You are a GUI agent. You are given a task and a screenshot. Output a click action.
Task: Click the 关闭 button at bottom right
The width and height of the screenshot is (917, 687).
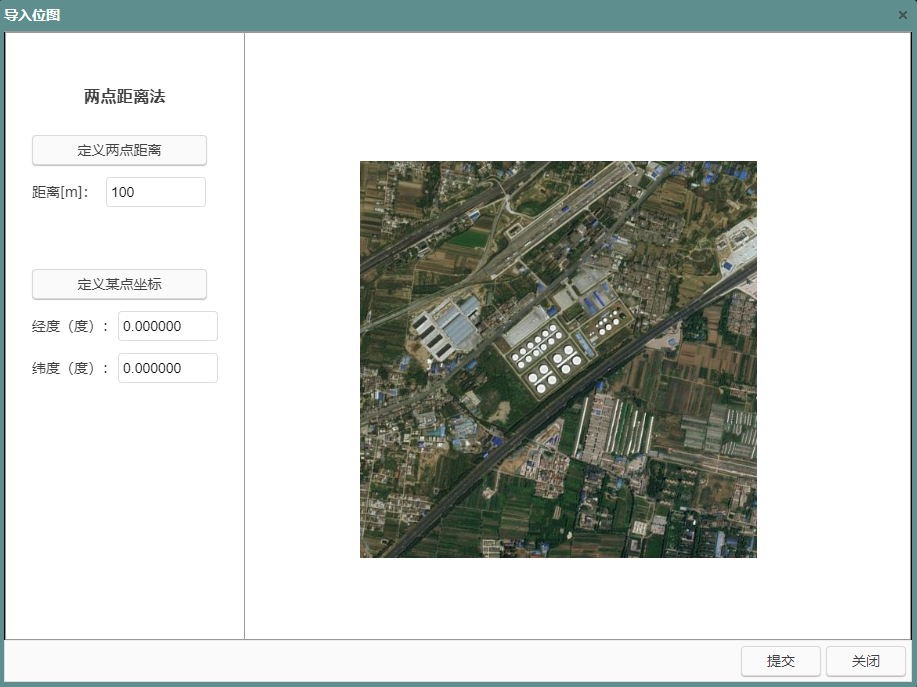tap(865, 661)
